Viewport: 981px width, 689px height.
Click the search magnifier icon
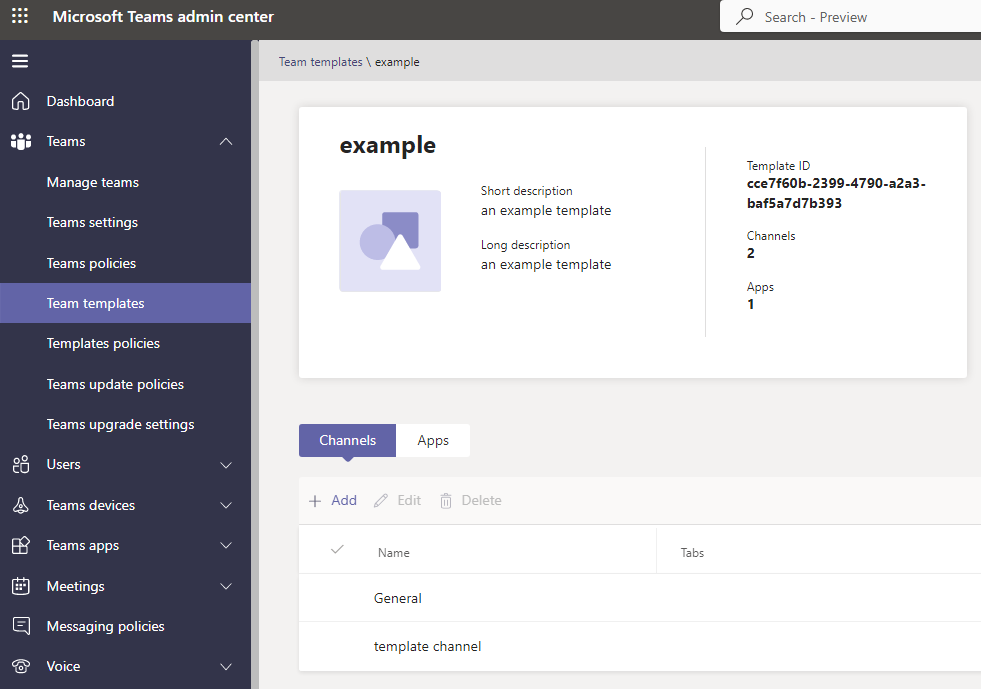point(745,16)
